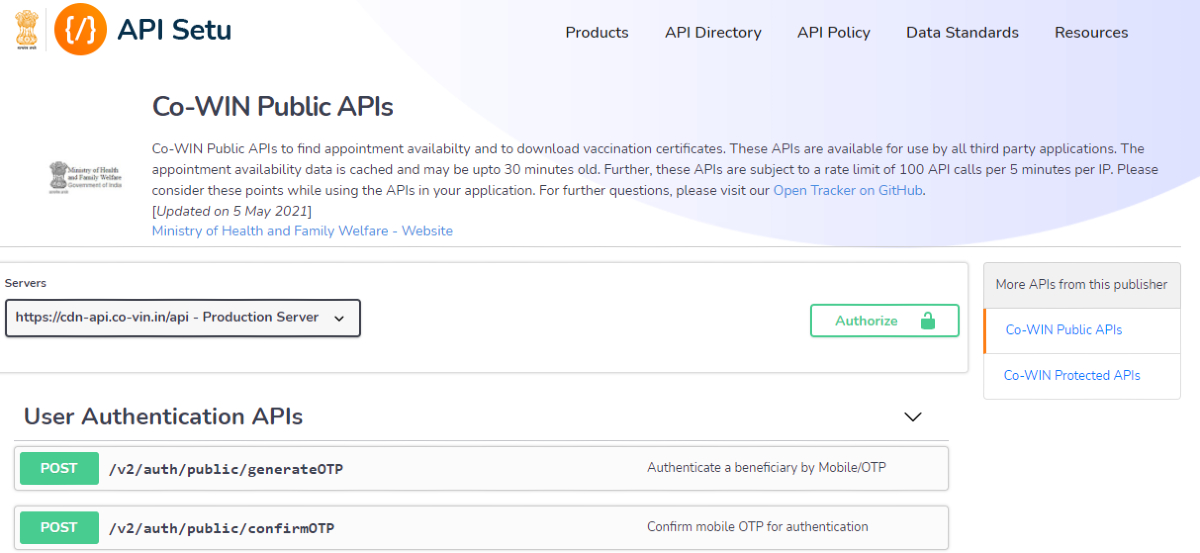Click the padlock icon in Authorize button
1200x553 pixels.
coord(928,321)
